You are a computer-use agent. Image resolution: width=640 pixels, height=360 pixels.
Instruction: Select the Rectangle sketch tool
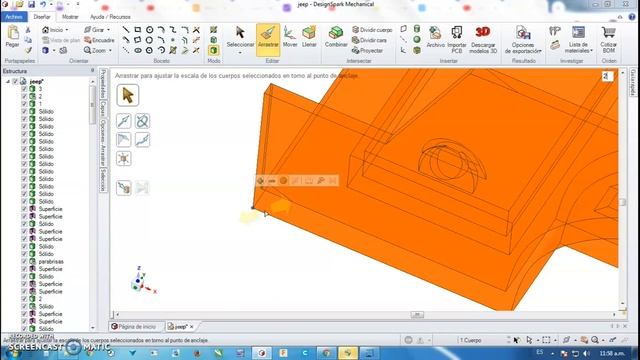pos(138,30)
